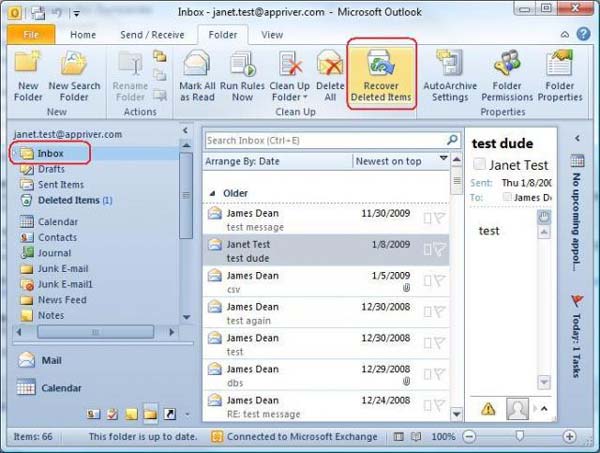Sort messages by Newest on top header
The width and height of the screenshot is (600, 453).
coord(387,161)
